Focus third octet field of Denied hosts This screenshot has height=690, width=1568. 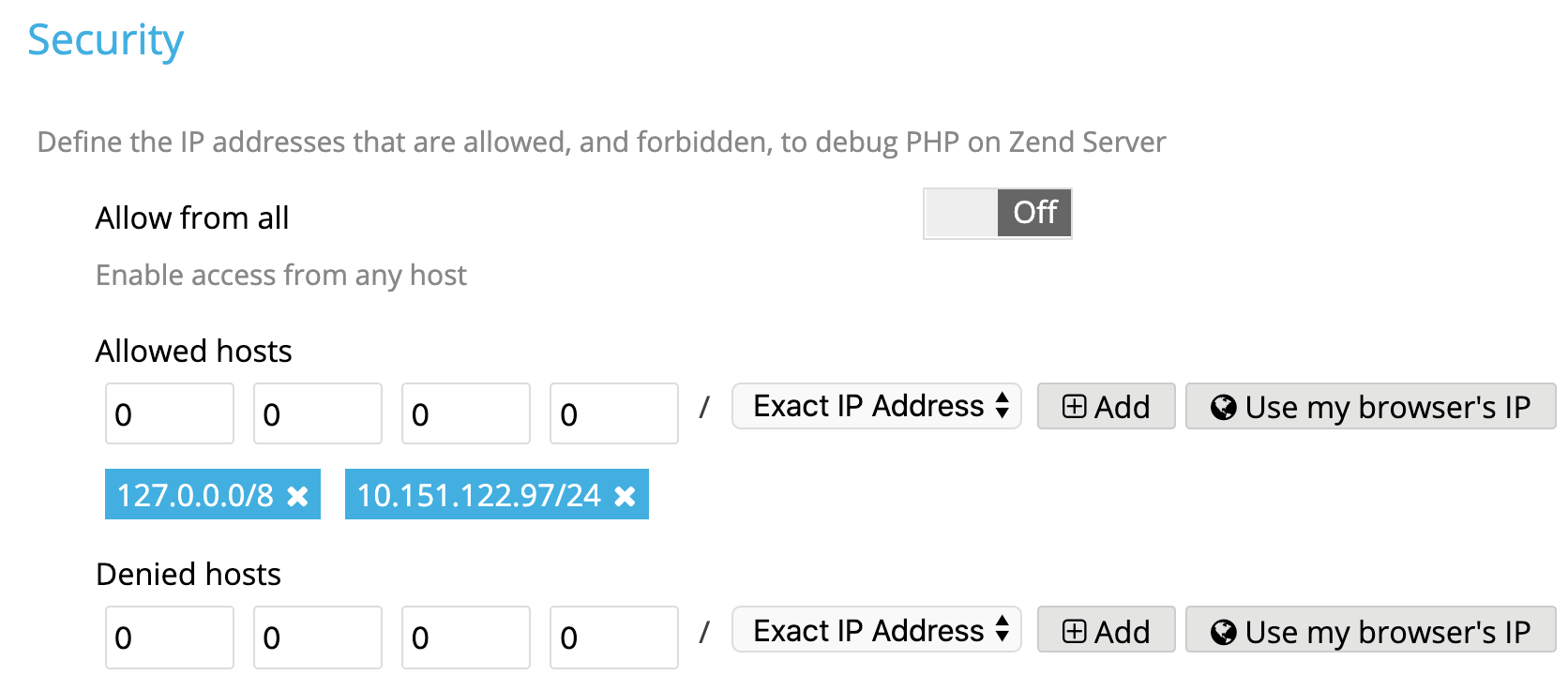[x=466, y=637]
